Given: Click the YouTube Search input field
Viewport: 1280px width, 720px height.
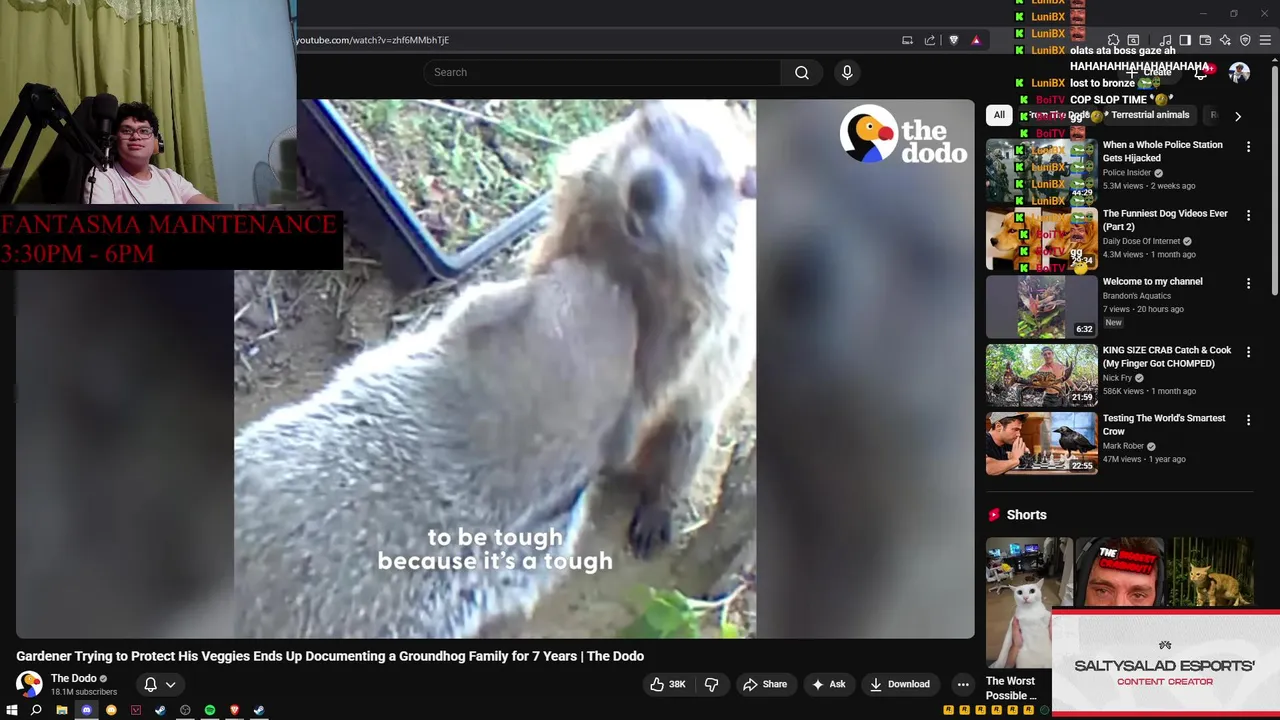Looking at the screenshot, I should pos(602,72).
